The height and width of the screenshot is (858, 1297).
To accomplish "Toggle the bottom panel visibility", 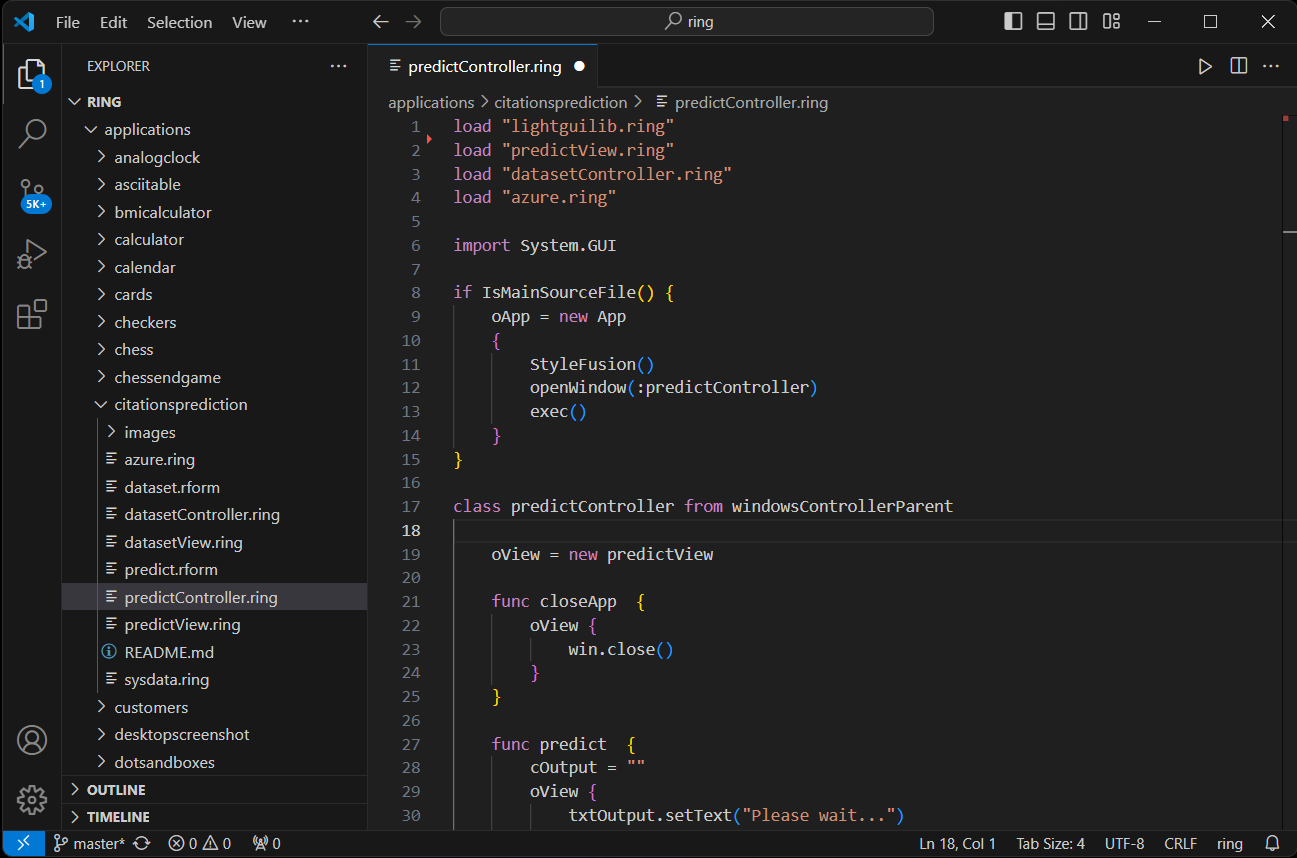I will [x=1045, y=21].
